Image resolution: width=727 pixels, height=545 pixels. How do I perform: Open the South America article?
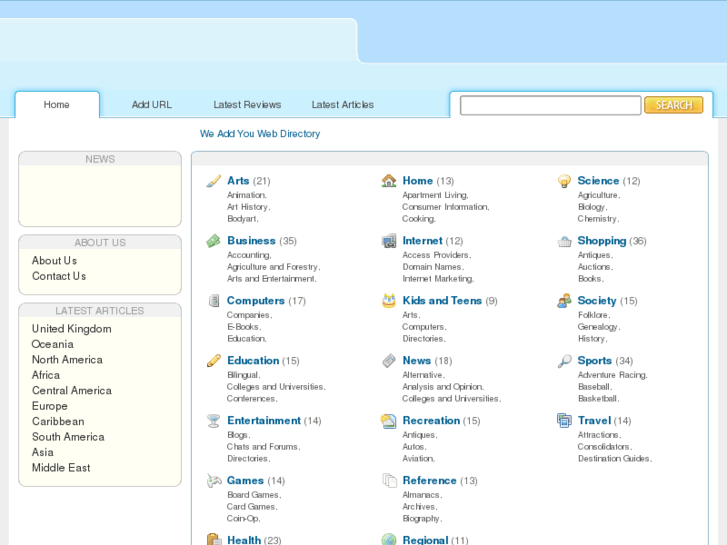[68, 436]
